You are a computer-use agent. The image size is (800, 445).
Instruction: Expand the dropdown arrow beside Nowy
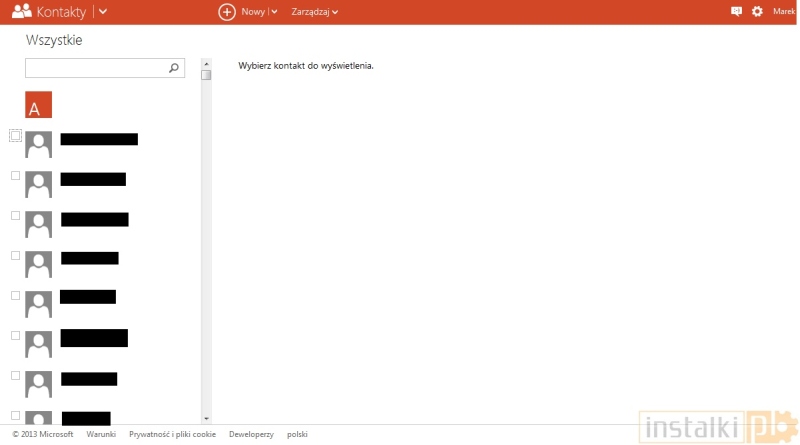coord(274,12)
